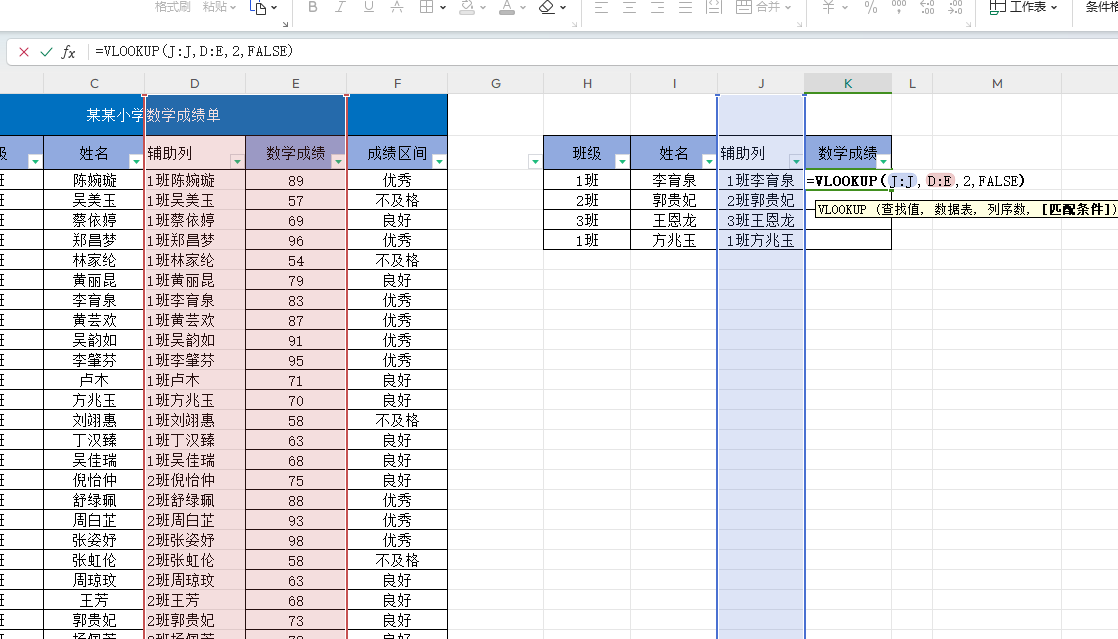Viewport: 1118px width, 639px height.
Task: Open filter dropdown for column K 数学成绩
Action: (x=883, y=162)
